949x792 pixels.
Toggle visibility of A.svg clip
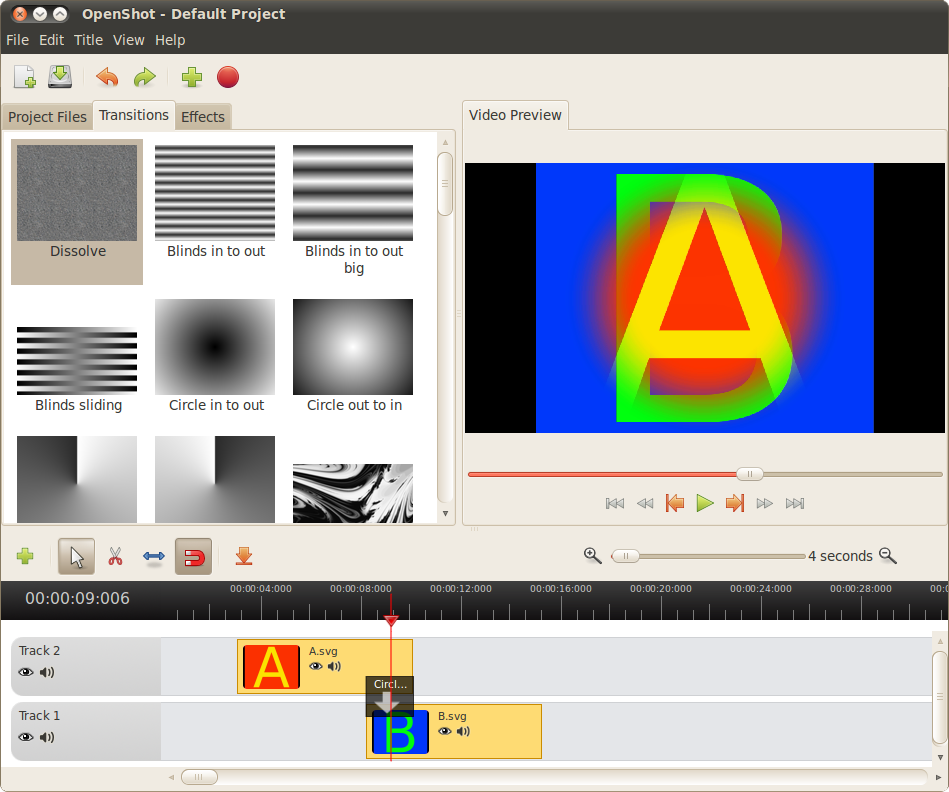[x=316, y=666]
